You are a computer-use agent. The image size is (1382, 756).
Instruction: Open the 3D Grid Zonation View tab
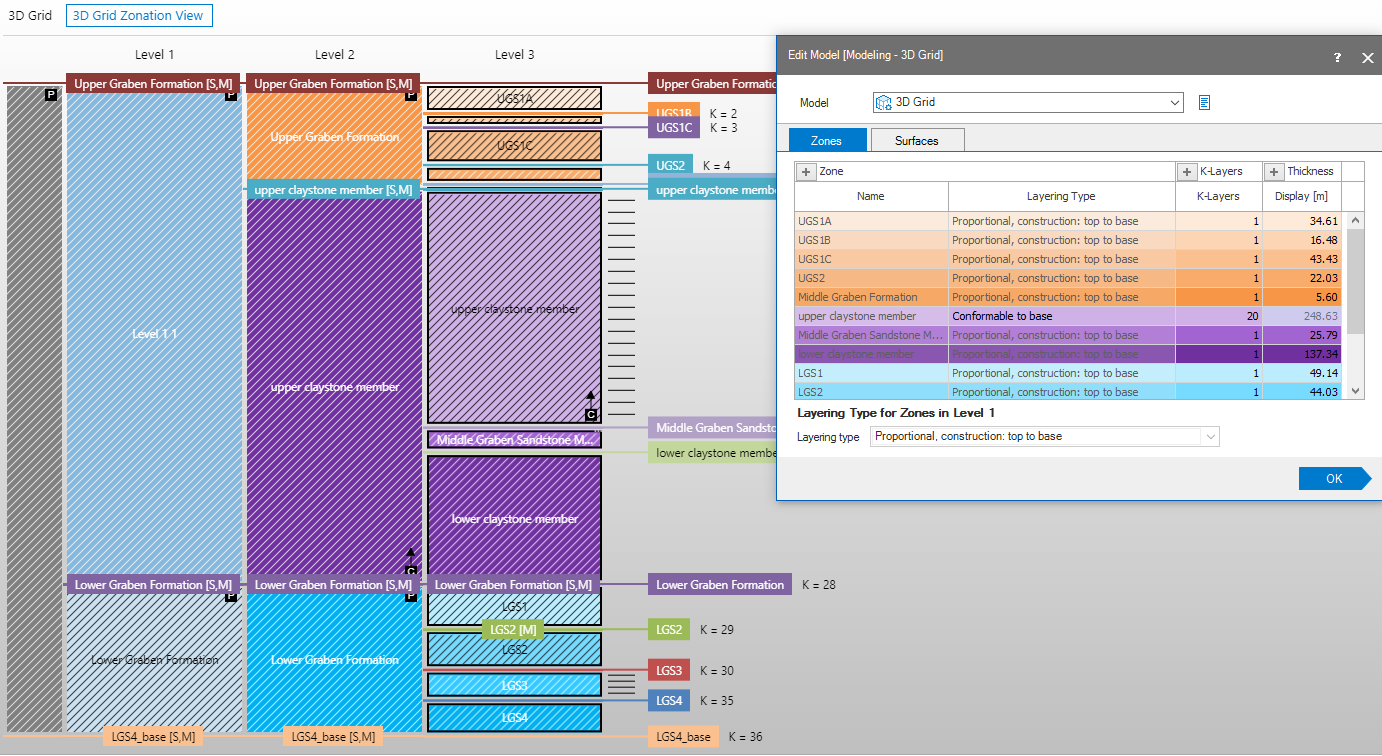click(139, 15)
